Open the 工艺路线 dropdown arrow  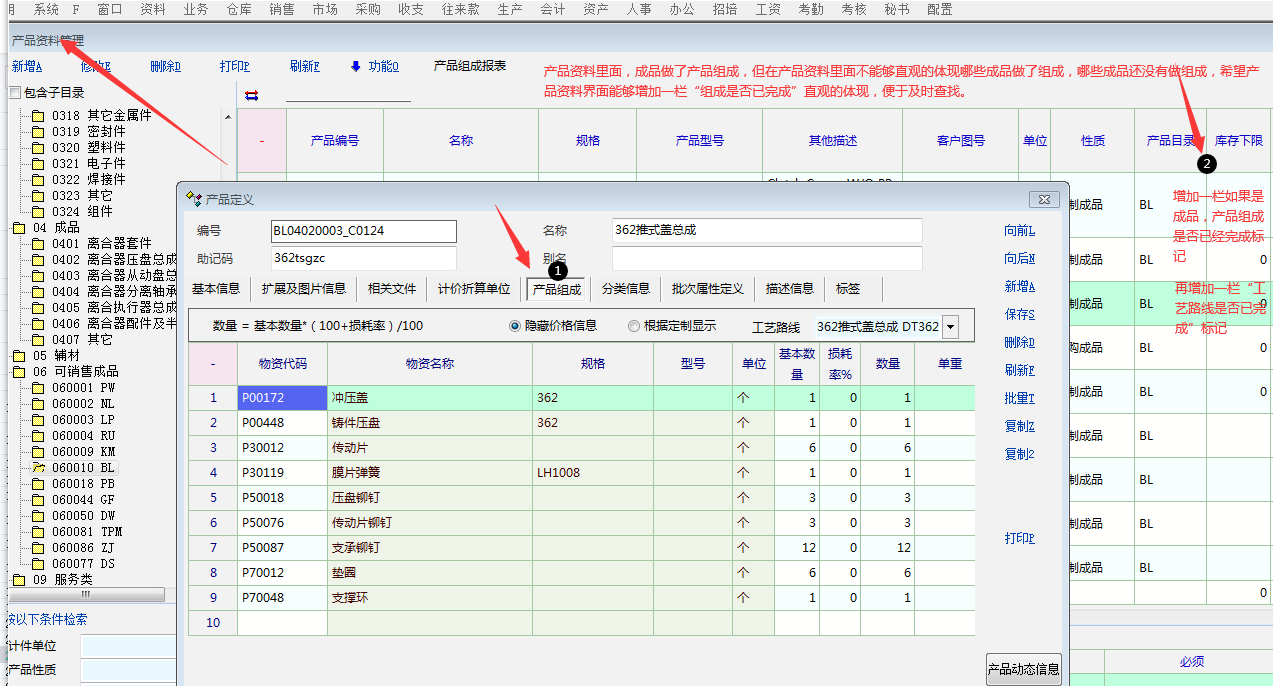(950, 327)
